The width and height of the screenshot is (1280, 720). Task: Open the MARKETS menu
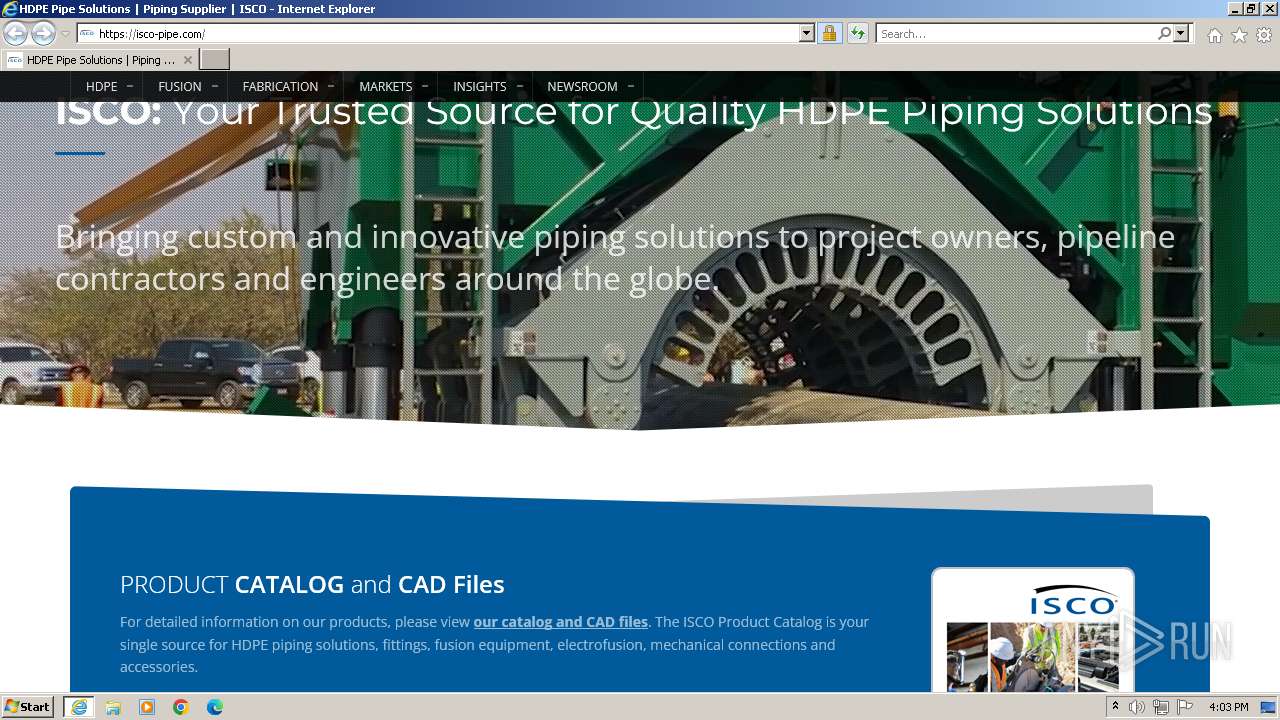[385, 86]
